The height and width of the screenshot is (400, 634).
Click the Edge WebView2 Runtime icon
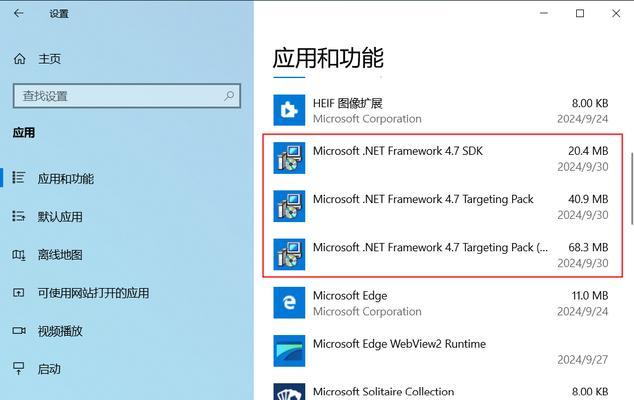(289, 351)
